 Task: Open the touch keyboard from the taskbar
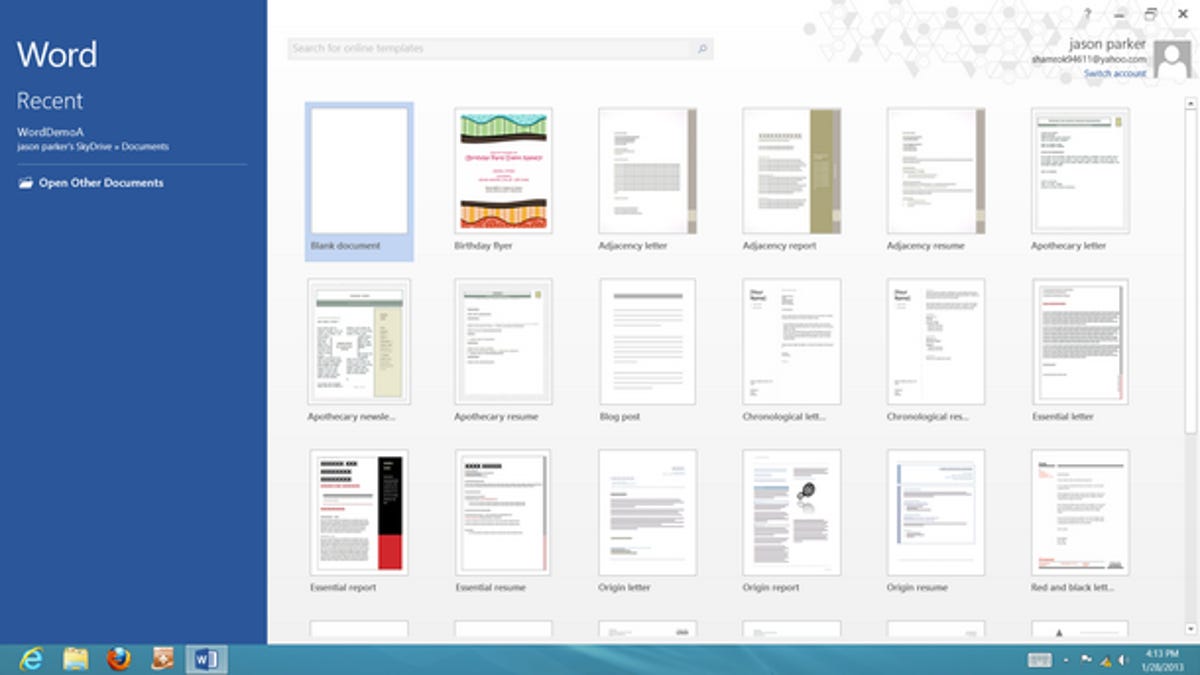click(x=1041, y=658)
